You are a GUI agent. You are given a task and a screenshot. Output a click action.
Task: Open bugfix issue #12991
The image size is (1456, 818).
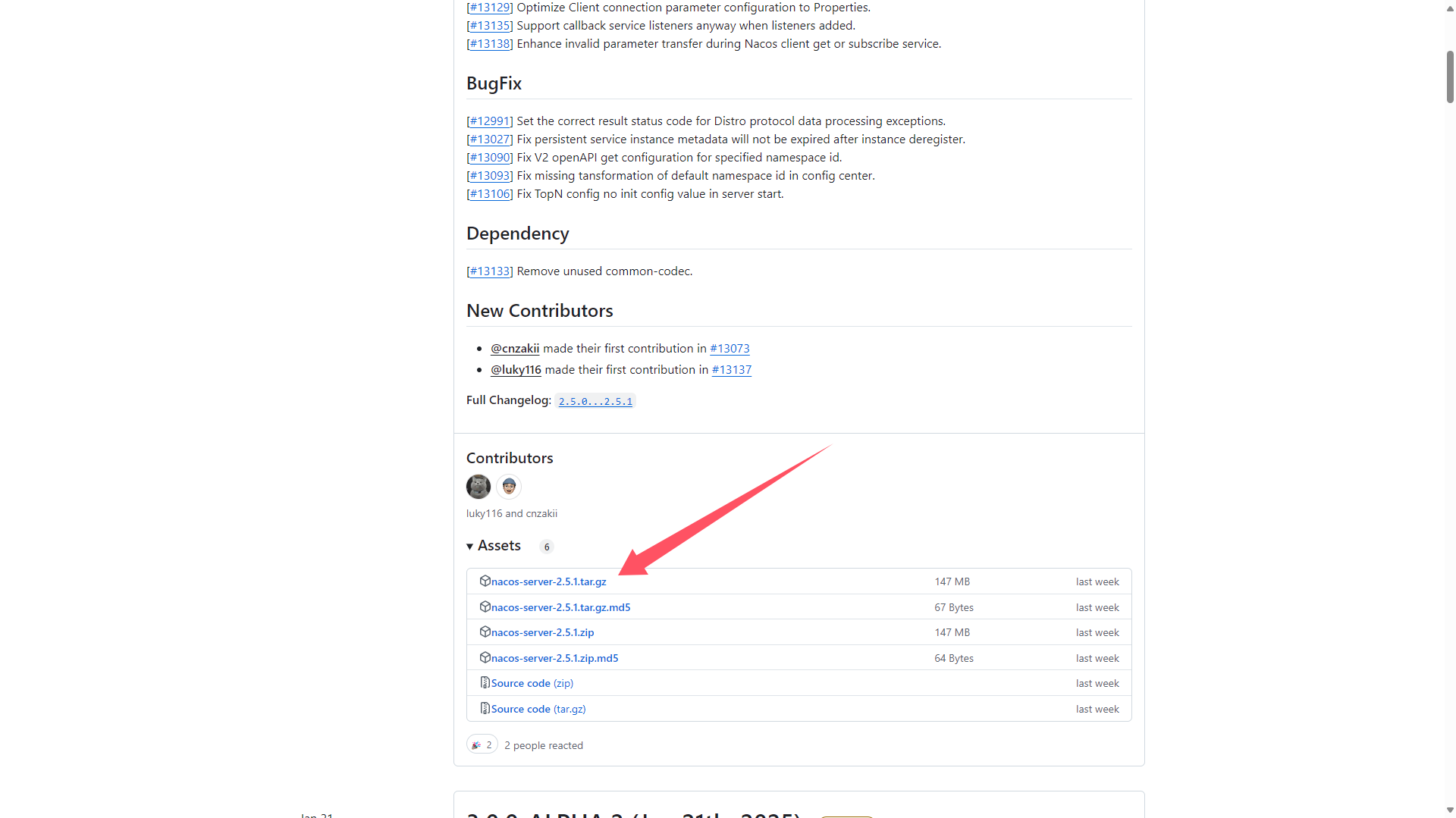point(490,121)
